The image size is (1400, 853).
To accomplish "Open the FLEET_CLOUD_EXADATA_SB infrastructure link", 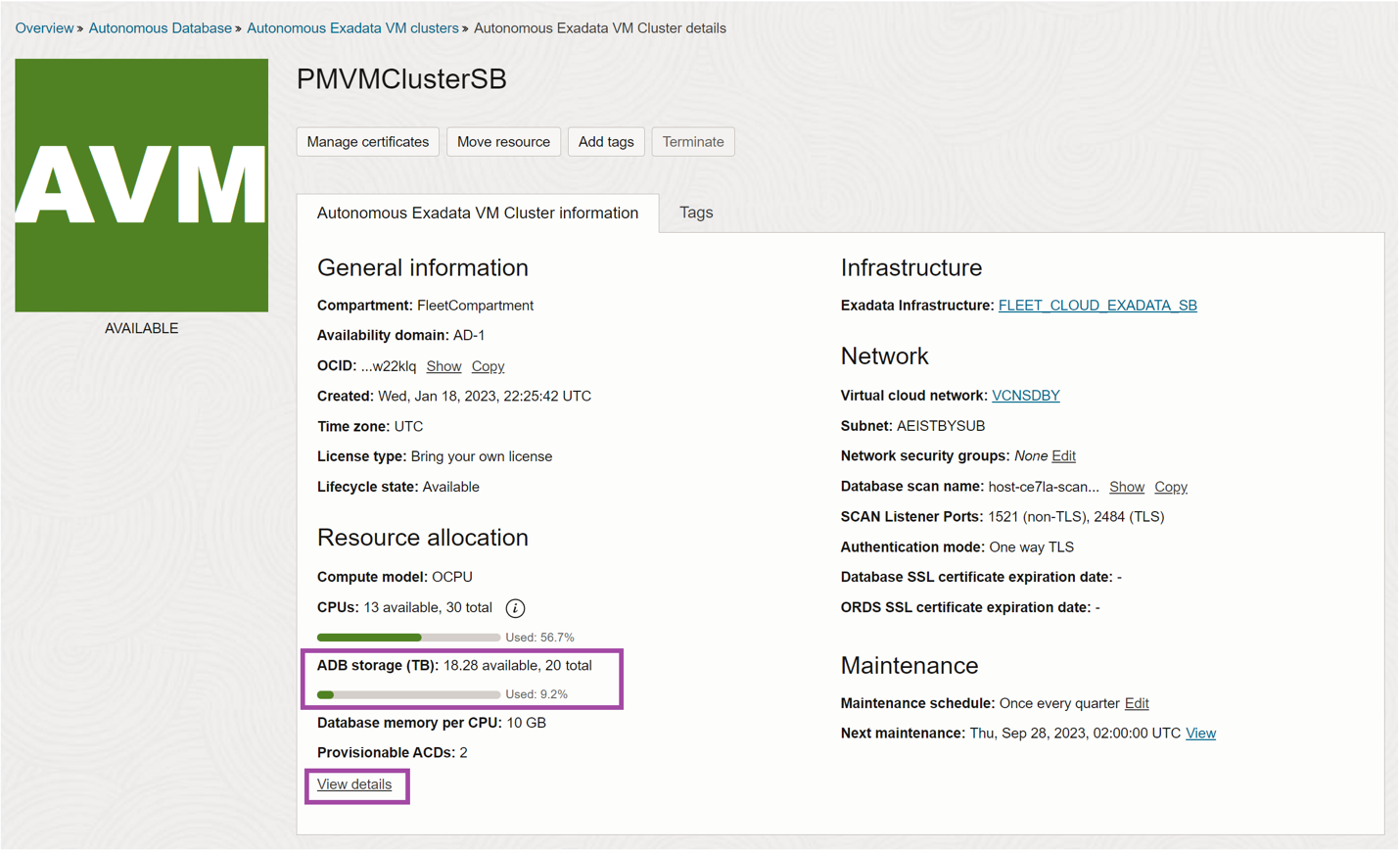I will coord(1097,305).
